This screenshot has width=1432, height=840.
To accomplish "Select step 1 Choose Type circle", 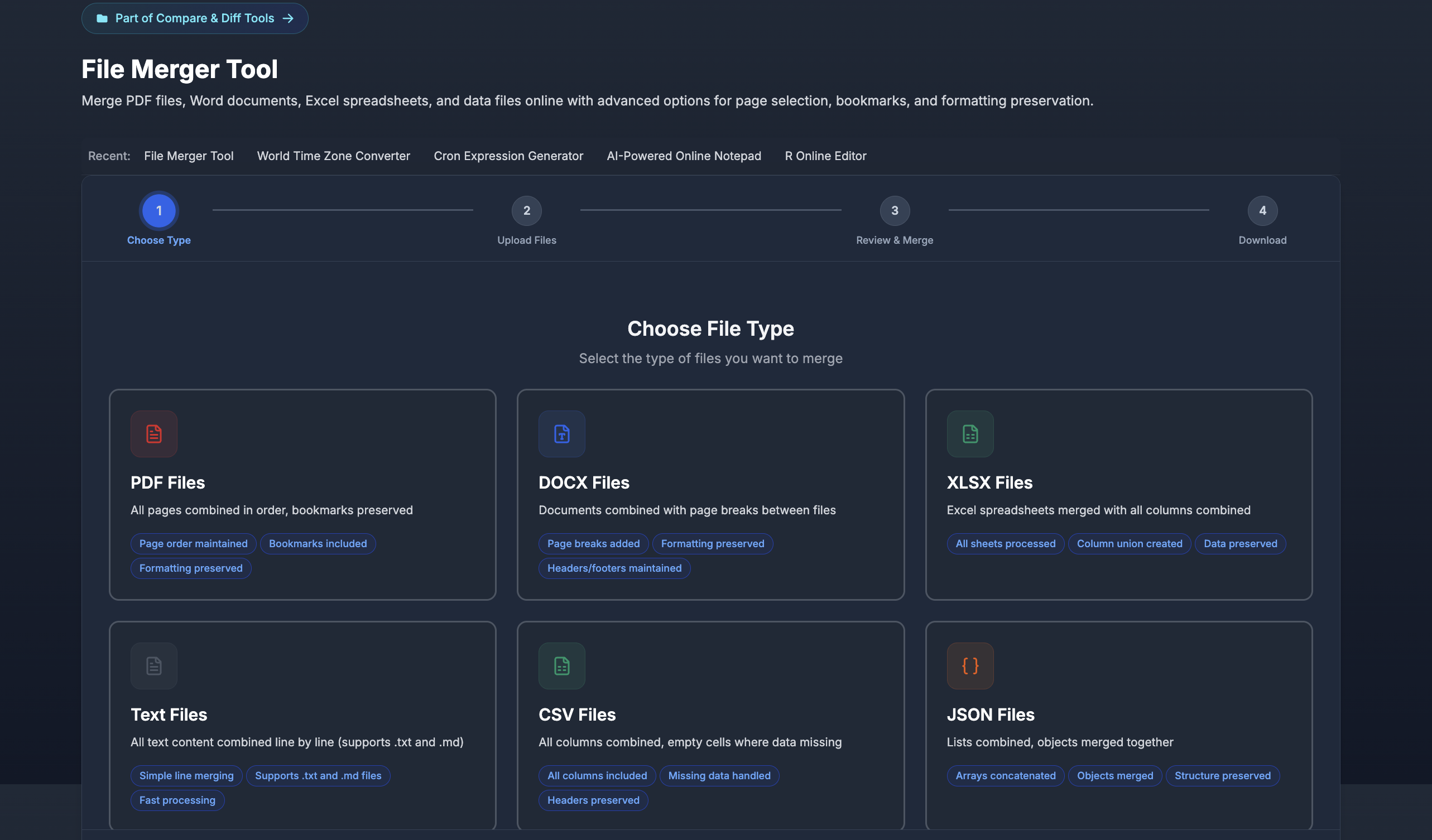I will (158, 211).
